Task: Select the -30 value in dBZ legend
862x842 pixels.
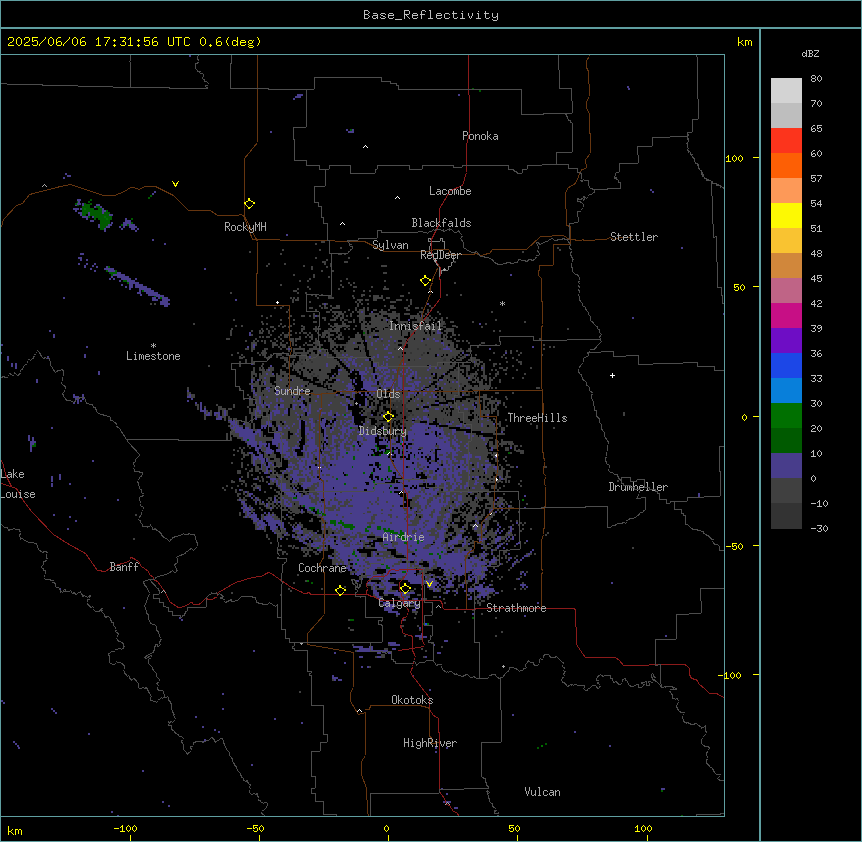Action: pos(819,528)
